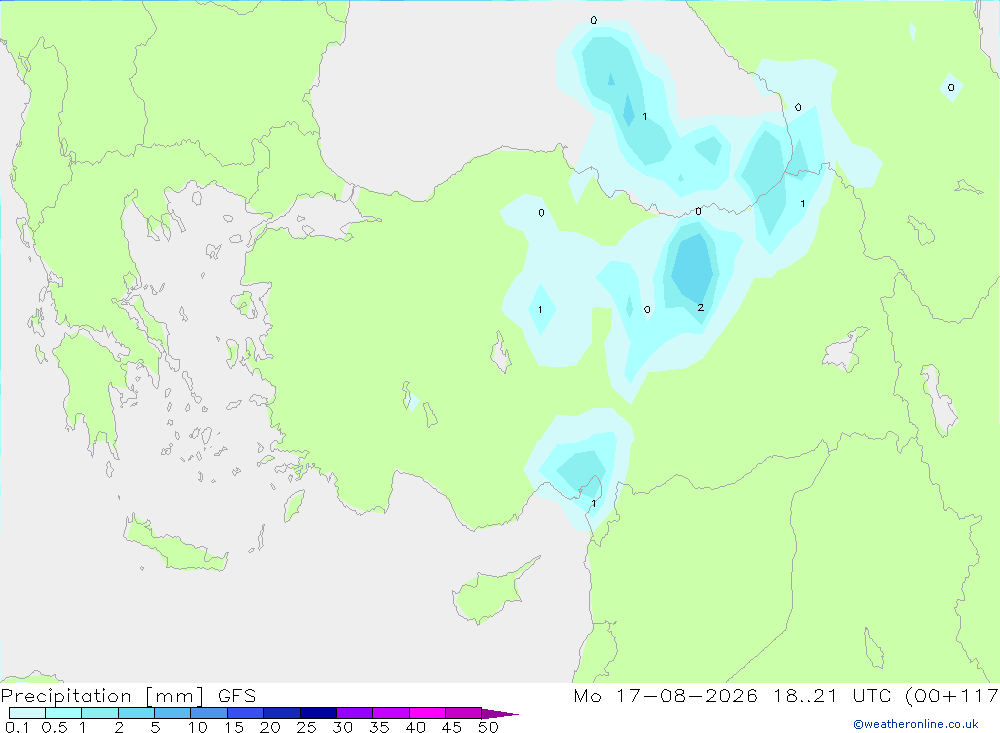Pick the 0.1–0.5 mm lightest cyan legend swatch
Screen dimensions: 1000x733
pyautogui.click(x=27, y=713)
